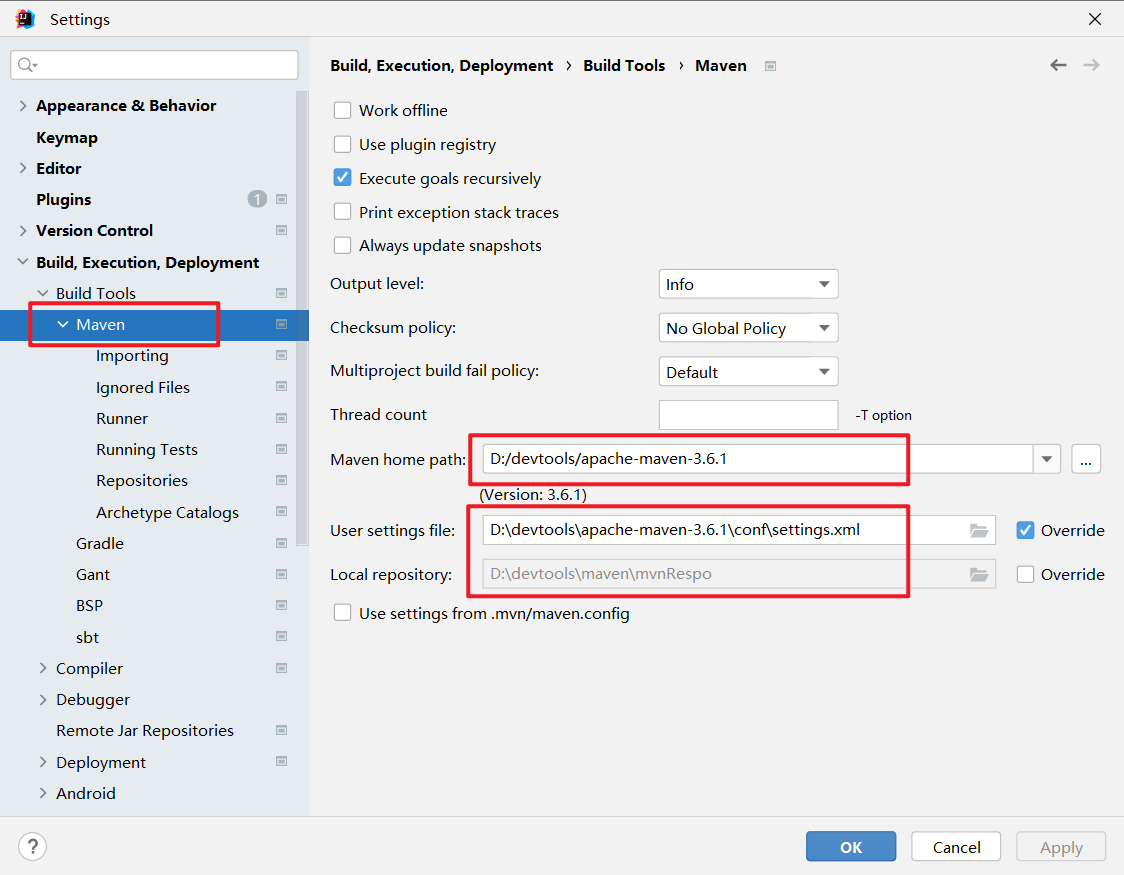Click the project icon on Gradle row
Screen dimensions: 1124x875
point(282,543)
